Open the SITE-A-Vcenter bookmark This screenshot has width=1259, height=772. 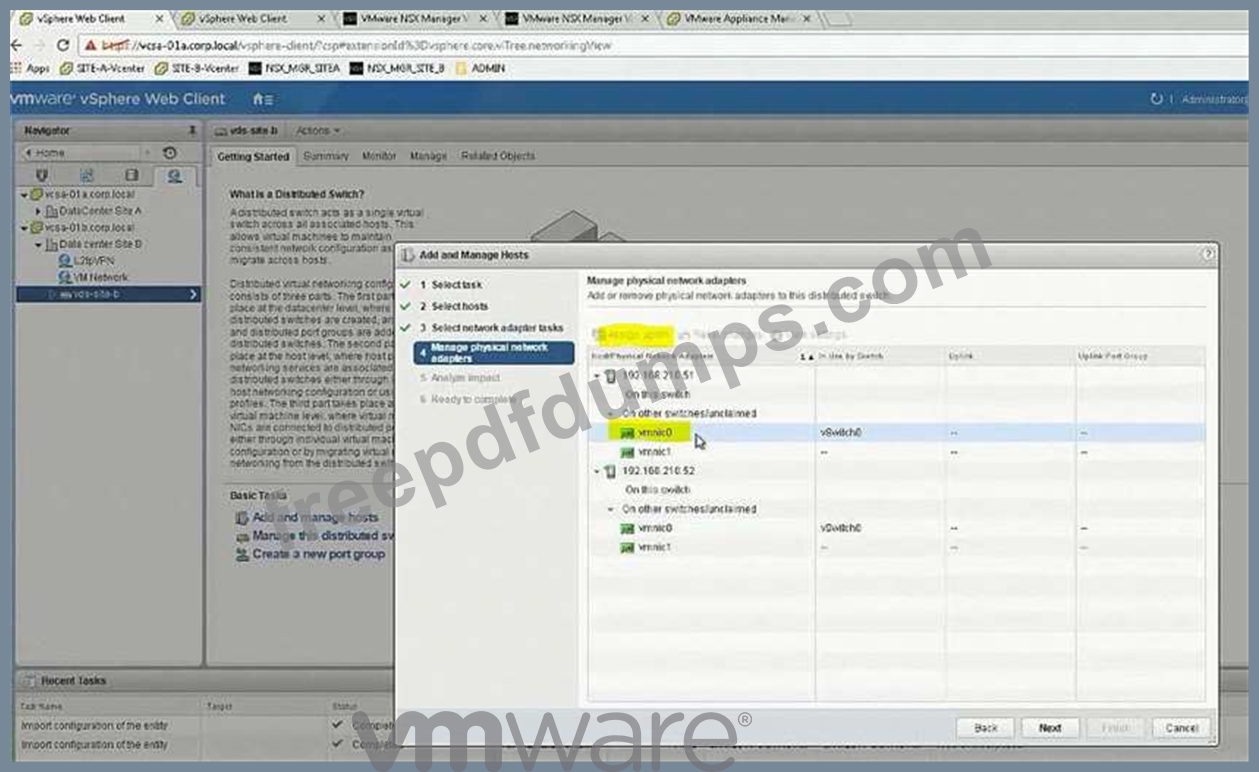[102, 68]
